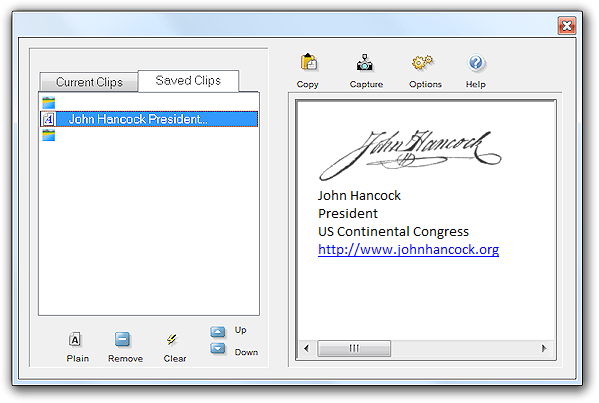599x403 pixels.
Task: Click the preview scroll right arrow
Action: 544,348
